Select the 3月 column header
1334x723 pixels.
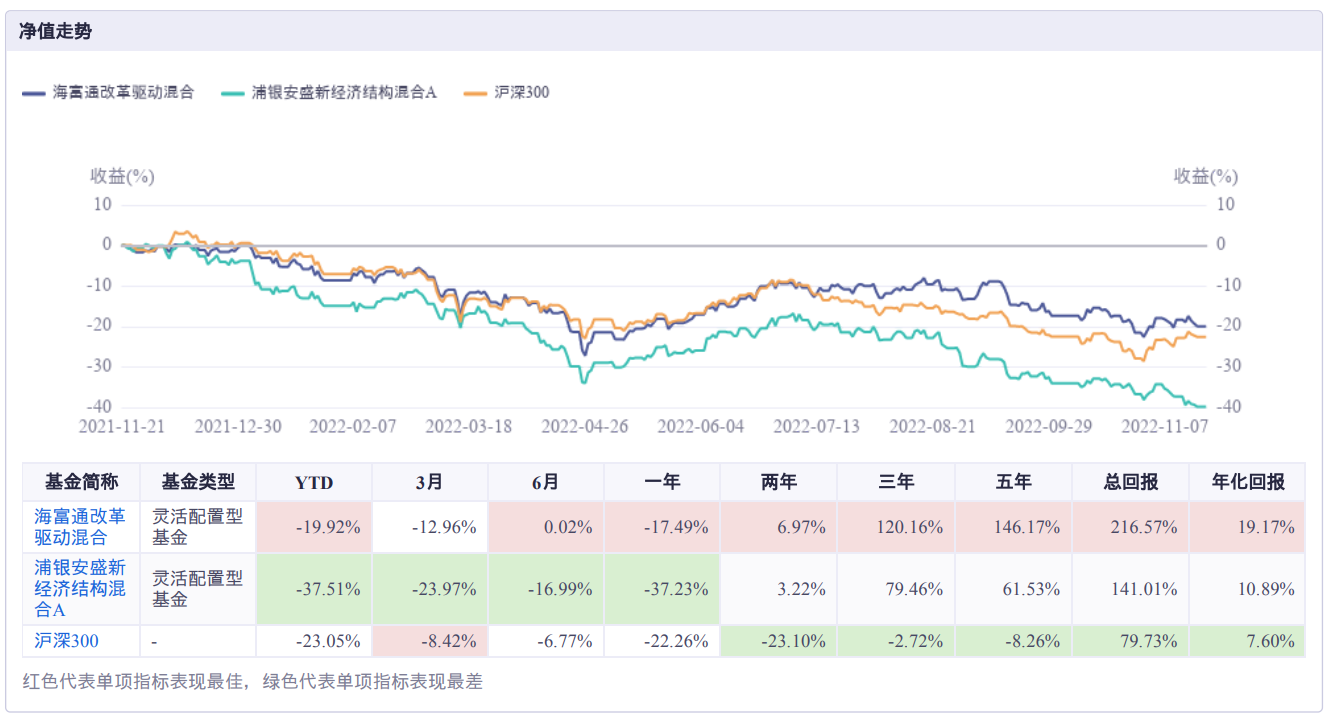click(430, 482)
